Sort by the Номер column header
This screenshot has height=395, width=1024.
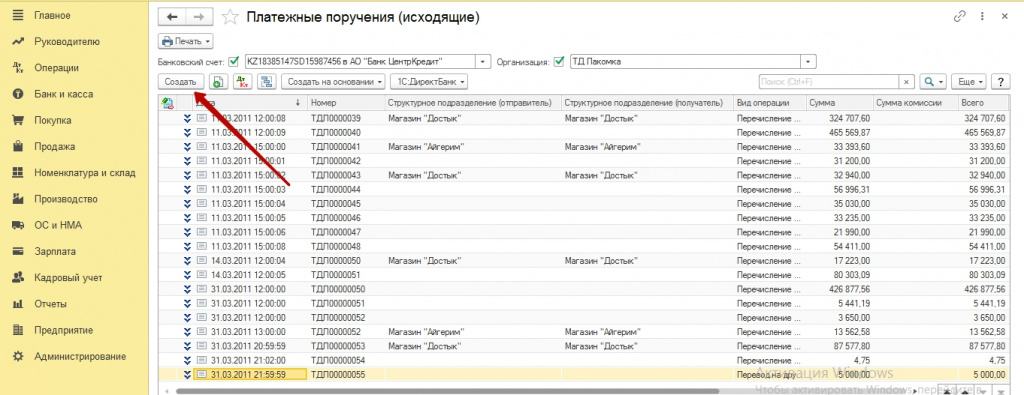pos(346,103)
